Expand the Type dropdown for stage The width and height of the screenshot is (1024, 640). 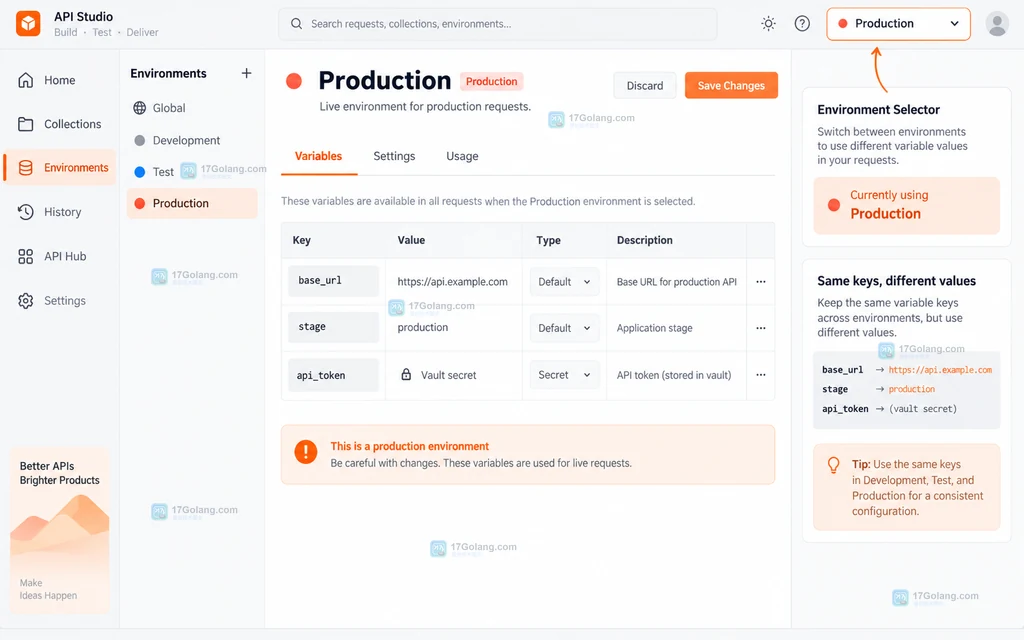coord(564,328)
